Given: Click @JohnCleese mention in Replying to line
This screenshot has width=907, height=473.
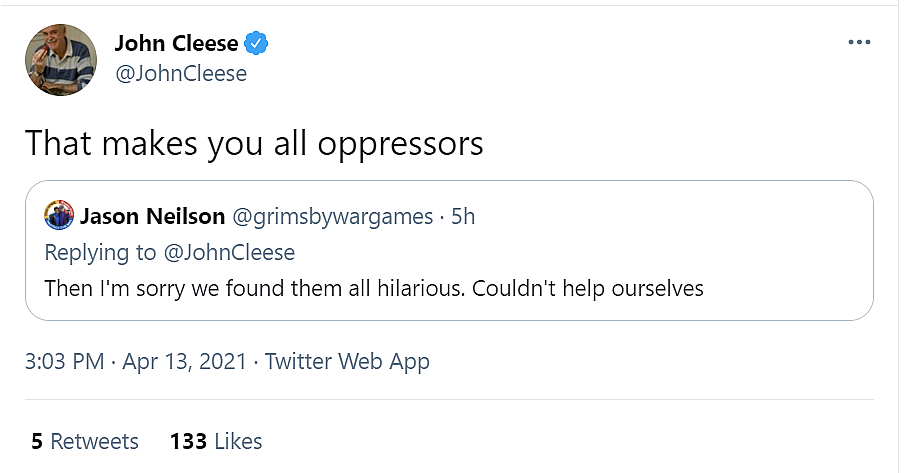Looking at the screenshot, I should coord(229,252).
